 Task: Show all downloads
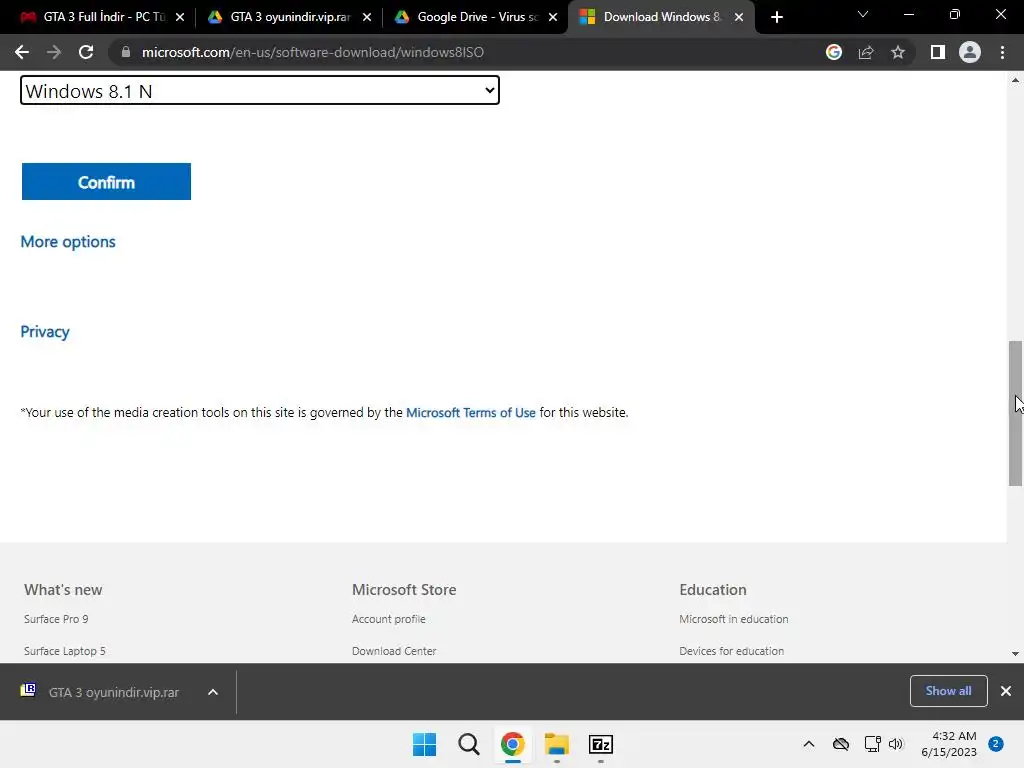(948, 691)
